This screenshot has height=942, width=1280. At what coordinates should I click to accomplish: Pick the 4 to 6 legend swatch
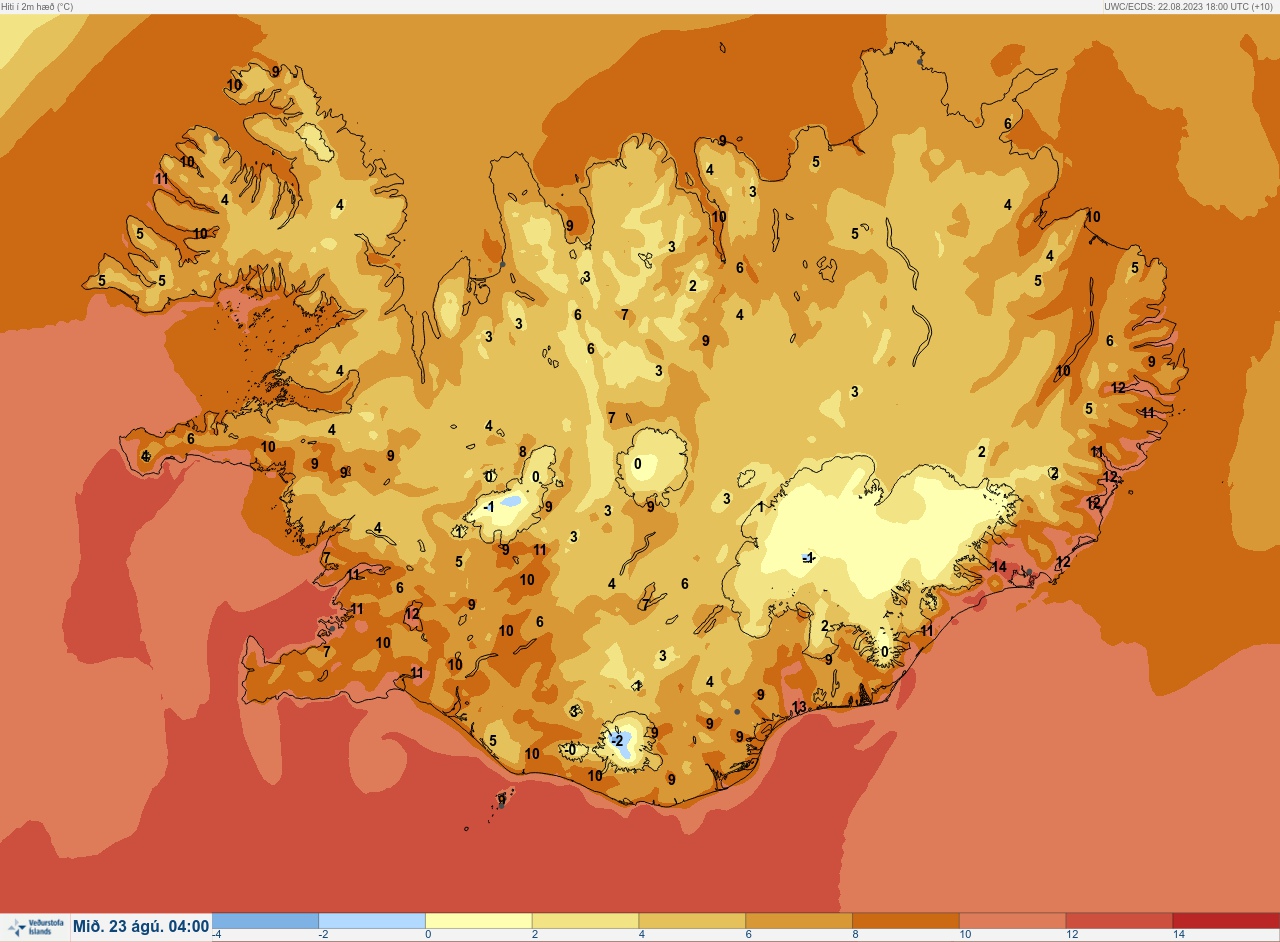point(692,920)
